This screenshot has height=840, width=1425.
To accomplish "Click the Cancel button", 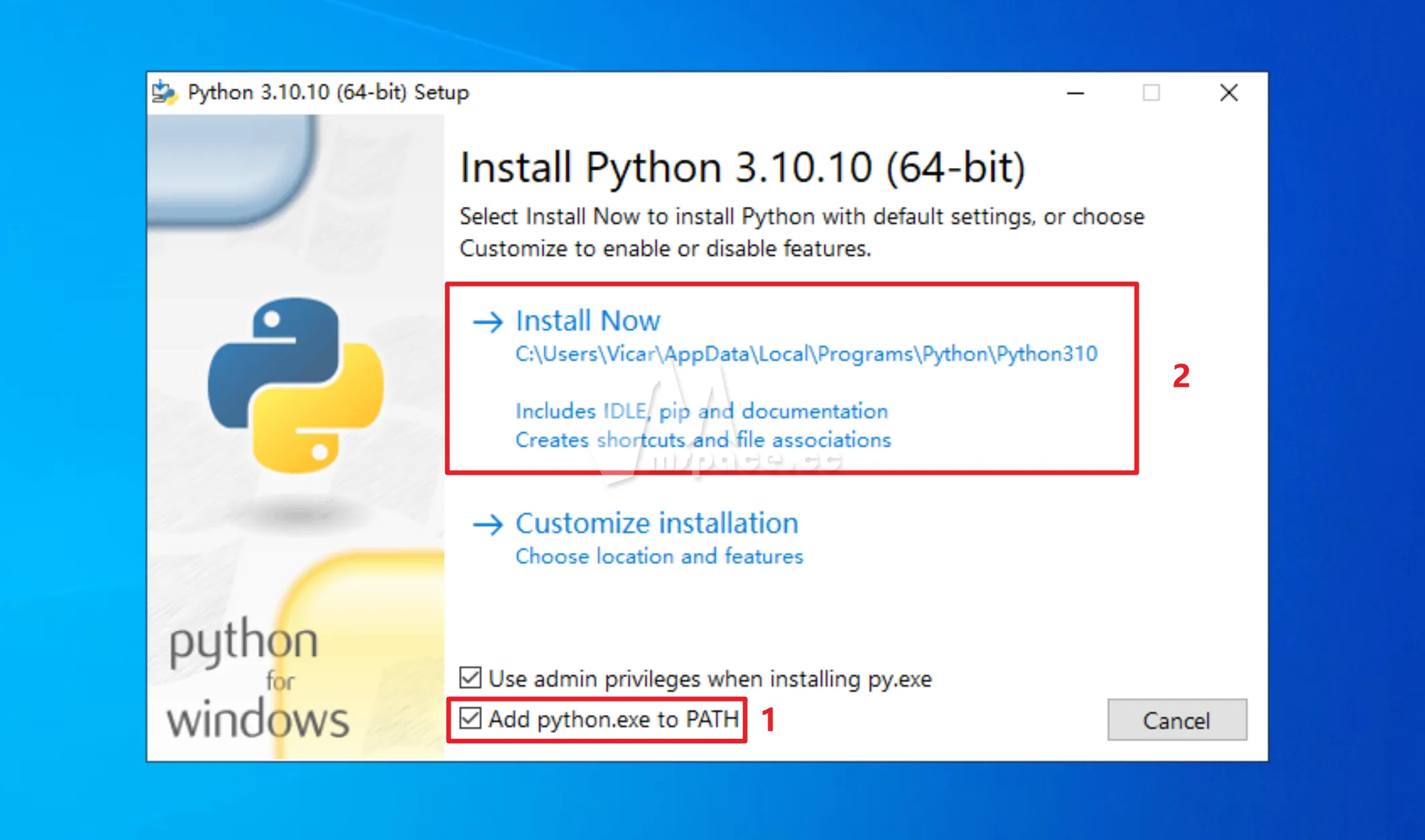I will coord(1177,720).
